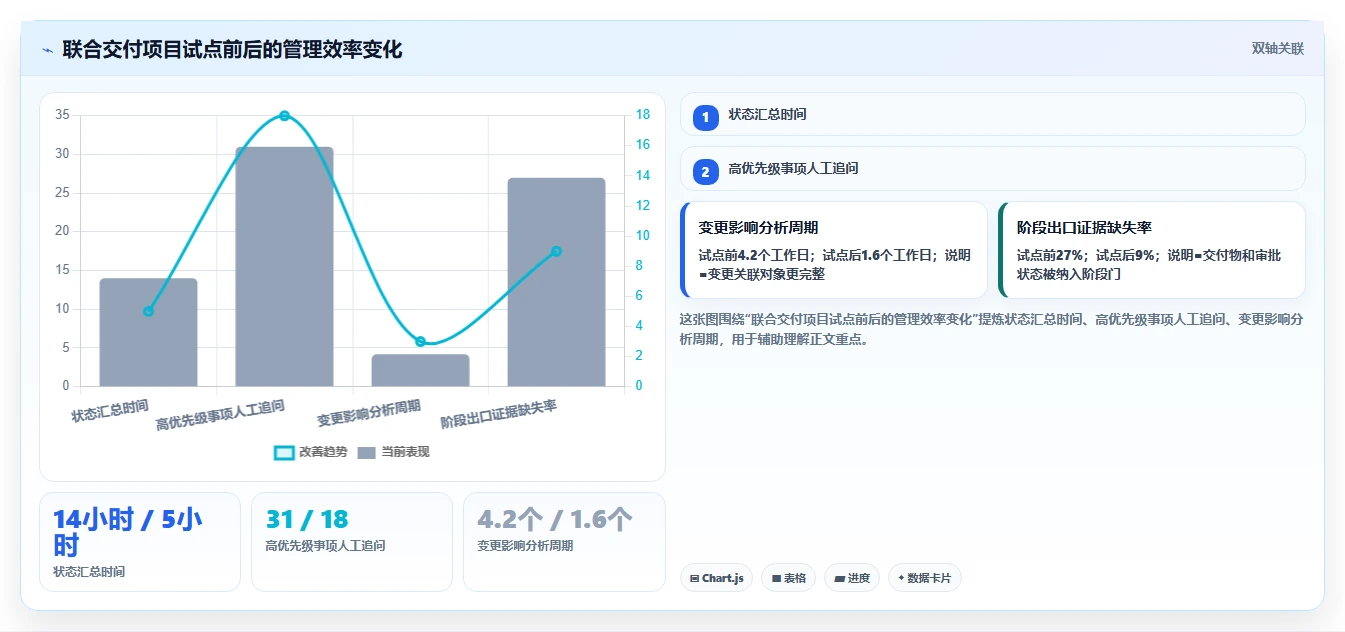This screenshot has height=632, width=1345.
Task: Select the 阶段出口证据缺失率 detail card
Action: (x=1151, y=250)
